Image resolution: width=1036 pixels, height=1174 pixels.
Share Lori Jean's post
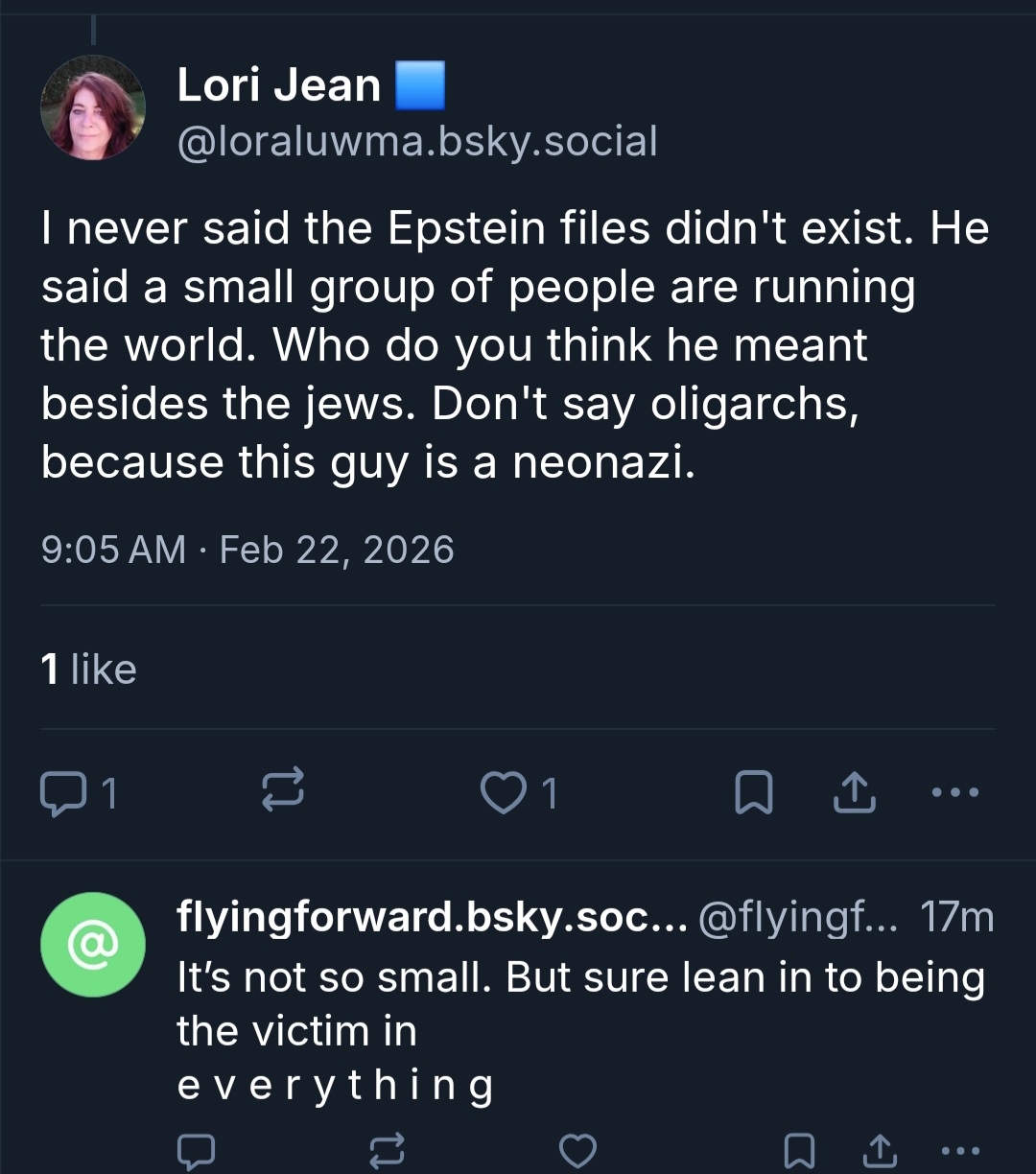click(x=856, y=793)
